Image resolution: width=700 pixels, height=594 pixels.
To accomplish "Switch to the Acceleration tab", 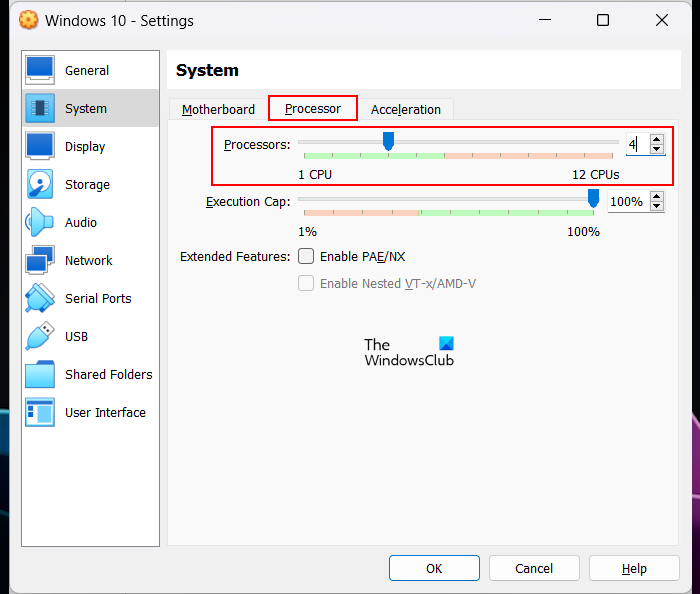I will 405,109.
